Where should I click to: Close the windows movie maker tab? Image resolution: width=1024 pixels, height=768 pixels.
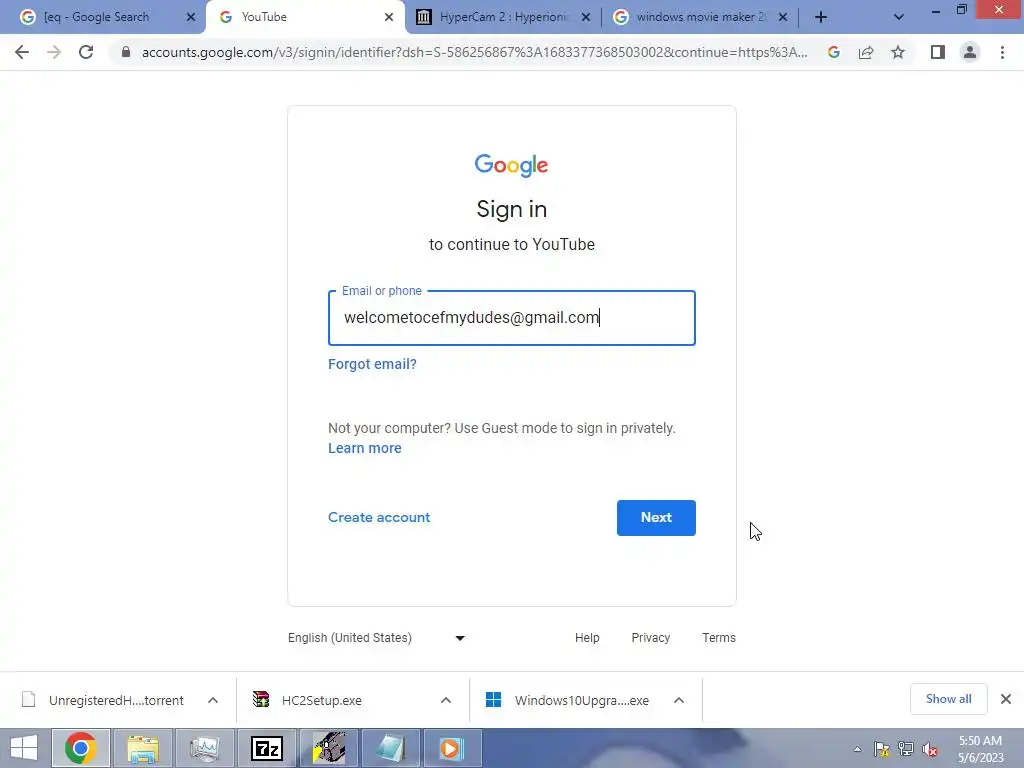[783, 17]
